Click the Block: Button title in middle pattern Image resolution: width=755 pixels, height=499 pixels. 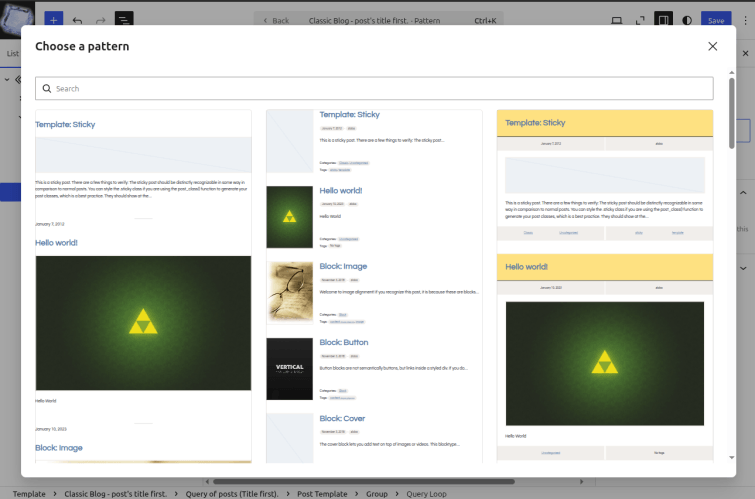[344, 342]
